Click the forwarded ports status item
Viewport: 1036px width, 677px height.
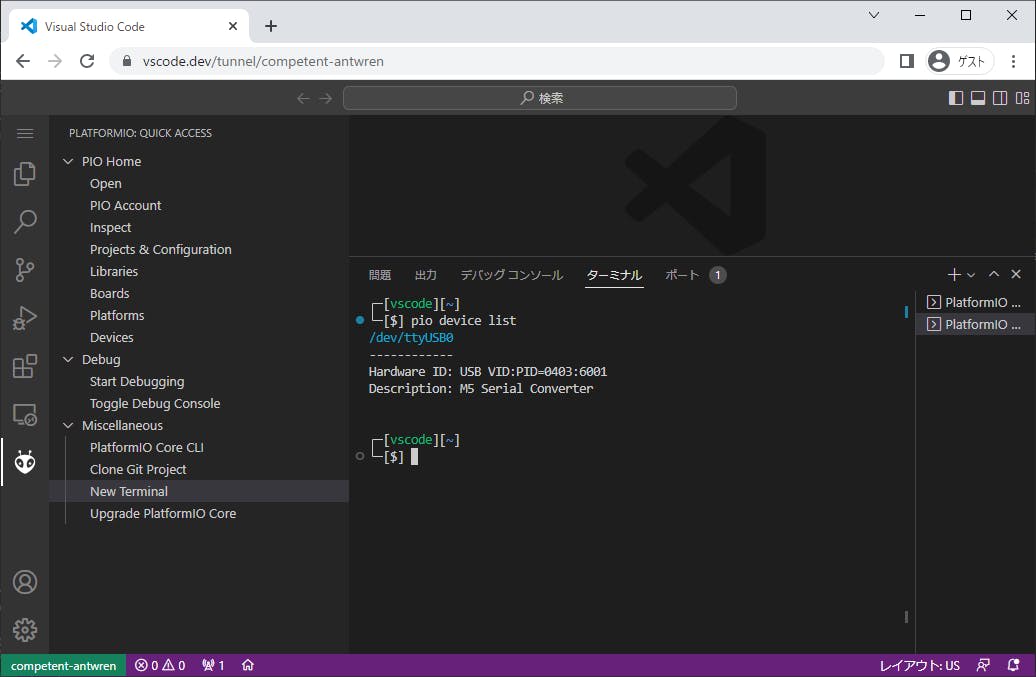pos(213,665)
